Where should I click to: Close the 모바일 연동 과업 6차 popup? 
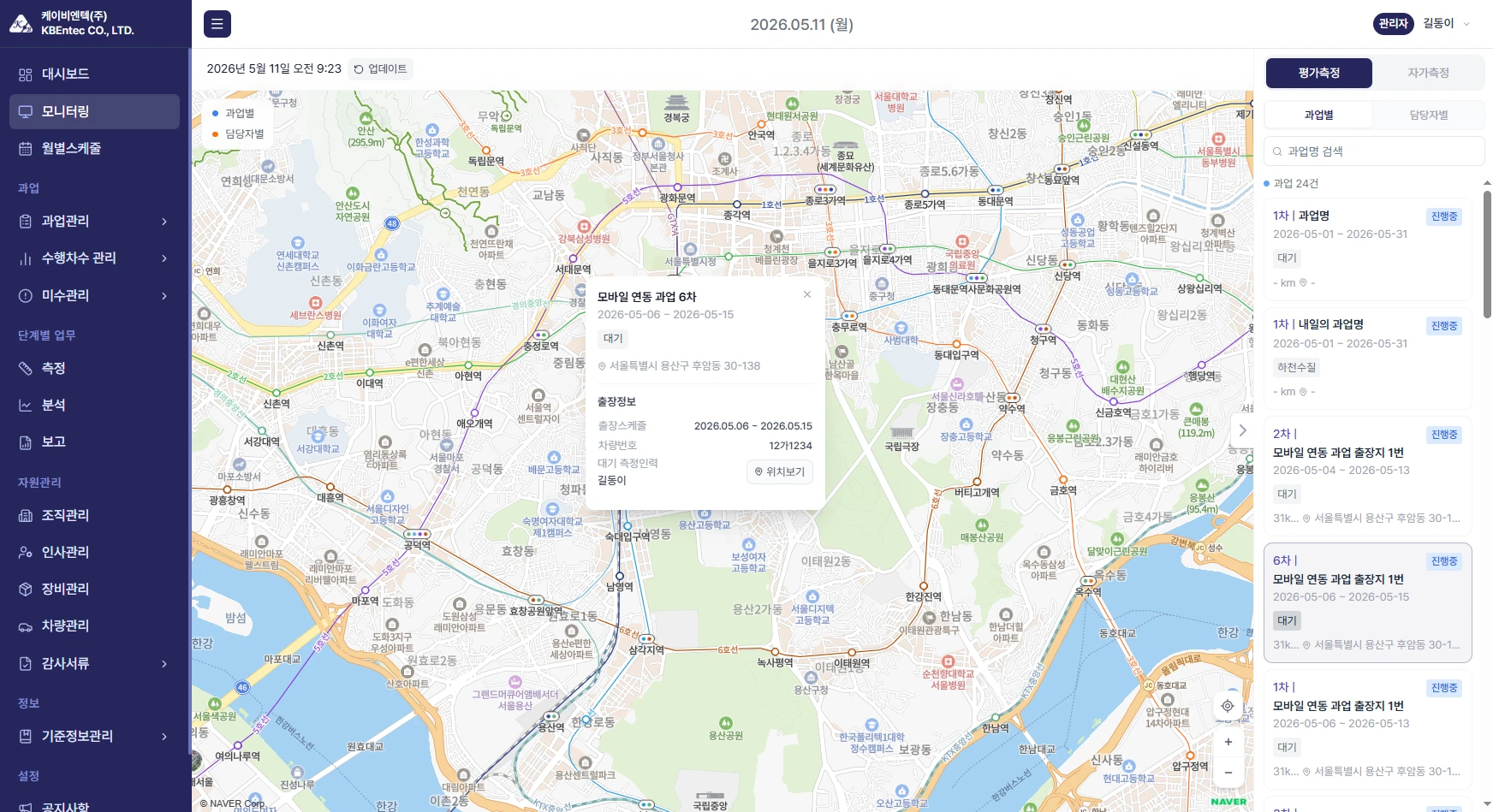point(806,294)
